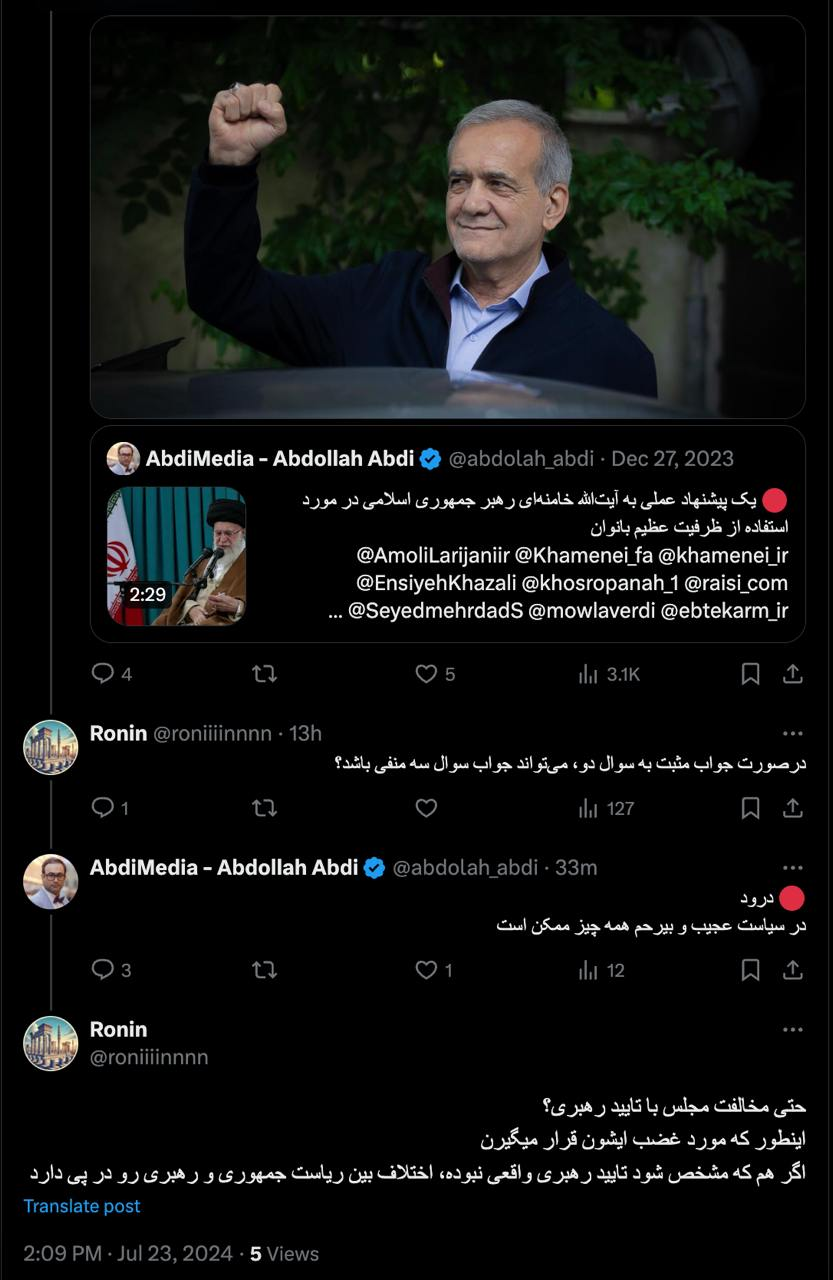
Task: Repost AbdiMedia's 33m reply
Action: point(264,970)
